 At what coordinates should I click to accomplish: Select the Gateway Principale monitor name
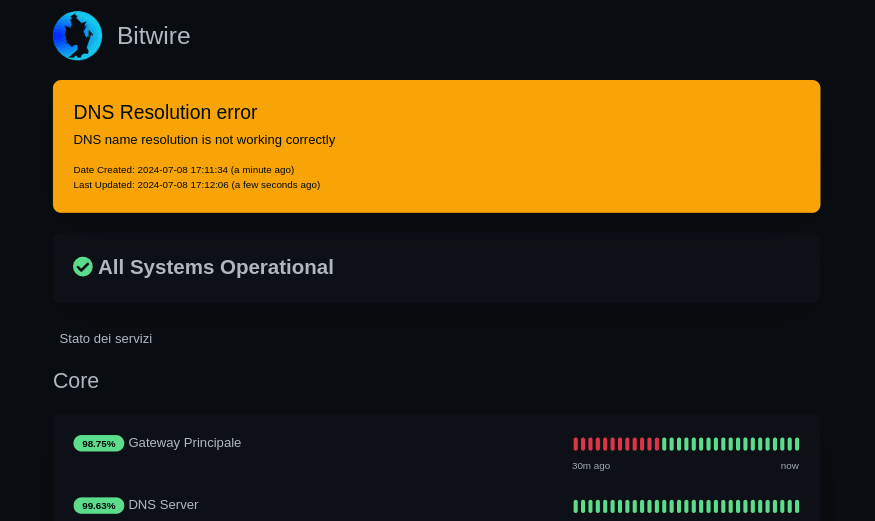184,442
